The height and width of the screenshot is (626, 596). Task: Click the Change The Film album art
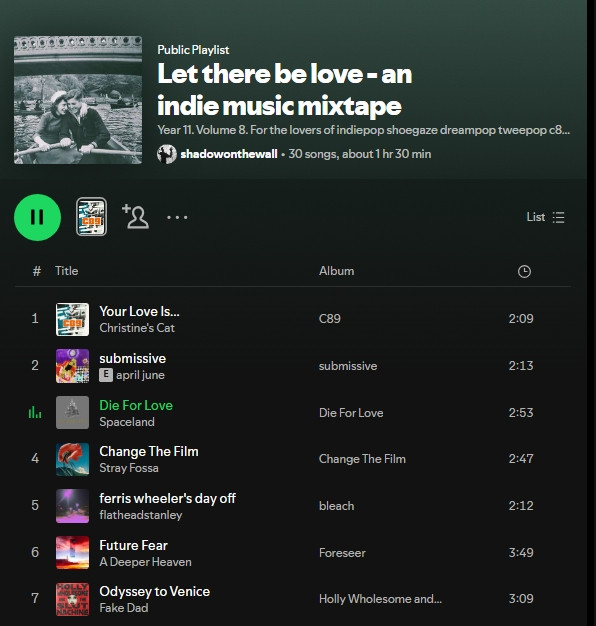(x=72, y=459)
